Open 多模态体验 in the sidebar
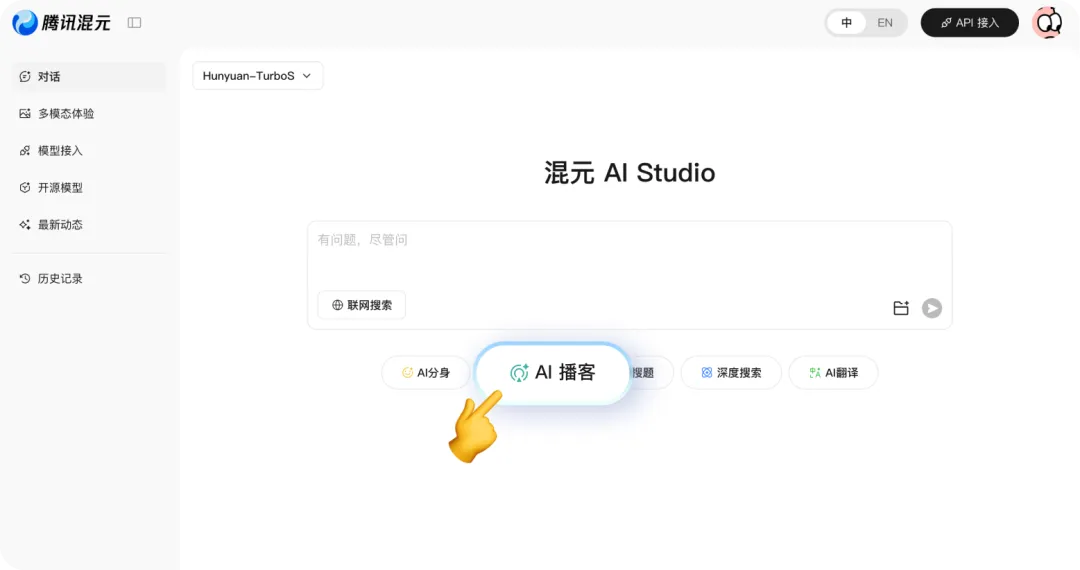 pyautogui.click(x=66, y=114)
